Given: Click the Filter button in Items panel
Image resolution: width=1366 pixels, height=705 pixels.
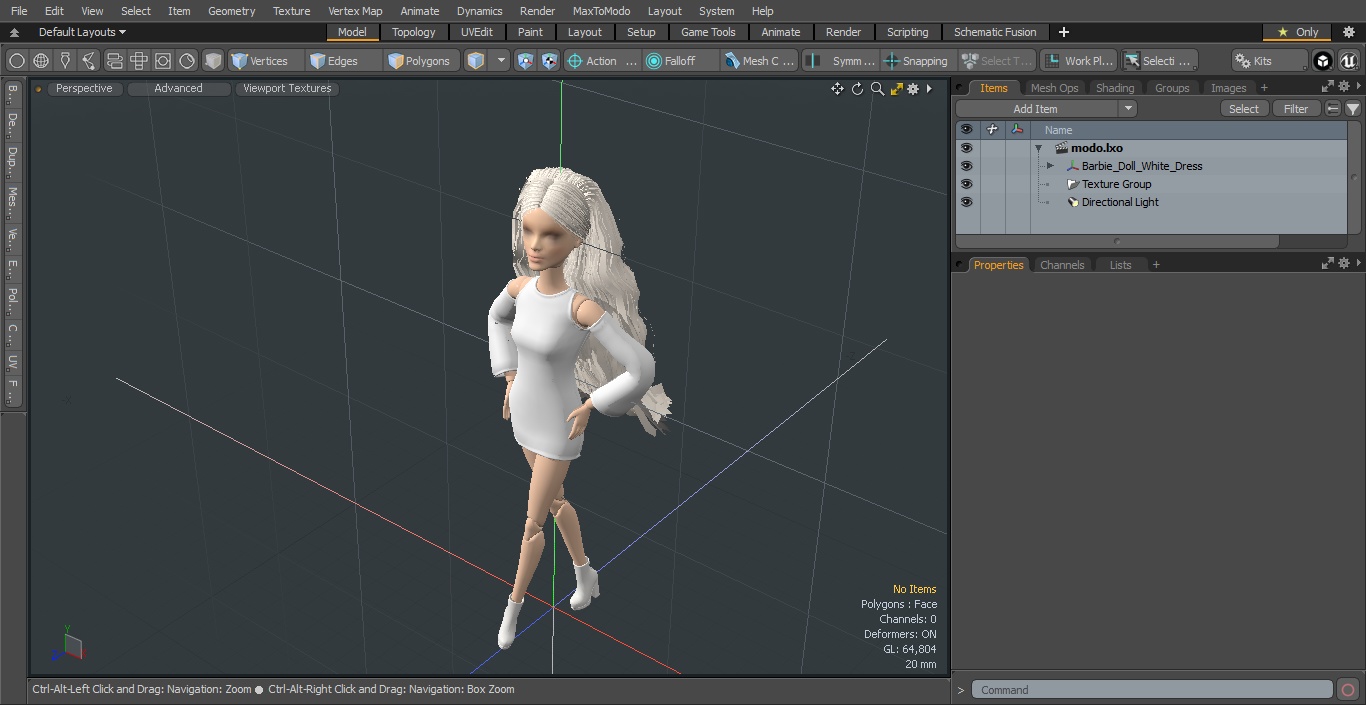Looking at the screenshot, I should (x=1296, y=109).
